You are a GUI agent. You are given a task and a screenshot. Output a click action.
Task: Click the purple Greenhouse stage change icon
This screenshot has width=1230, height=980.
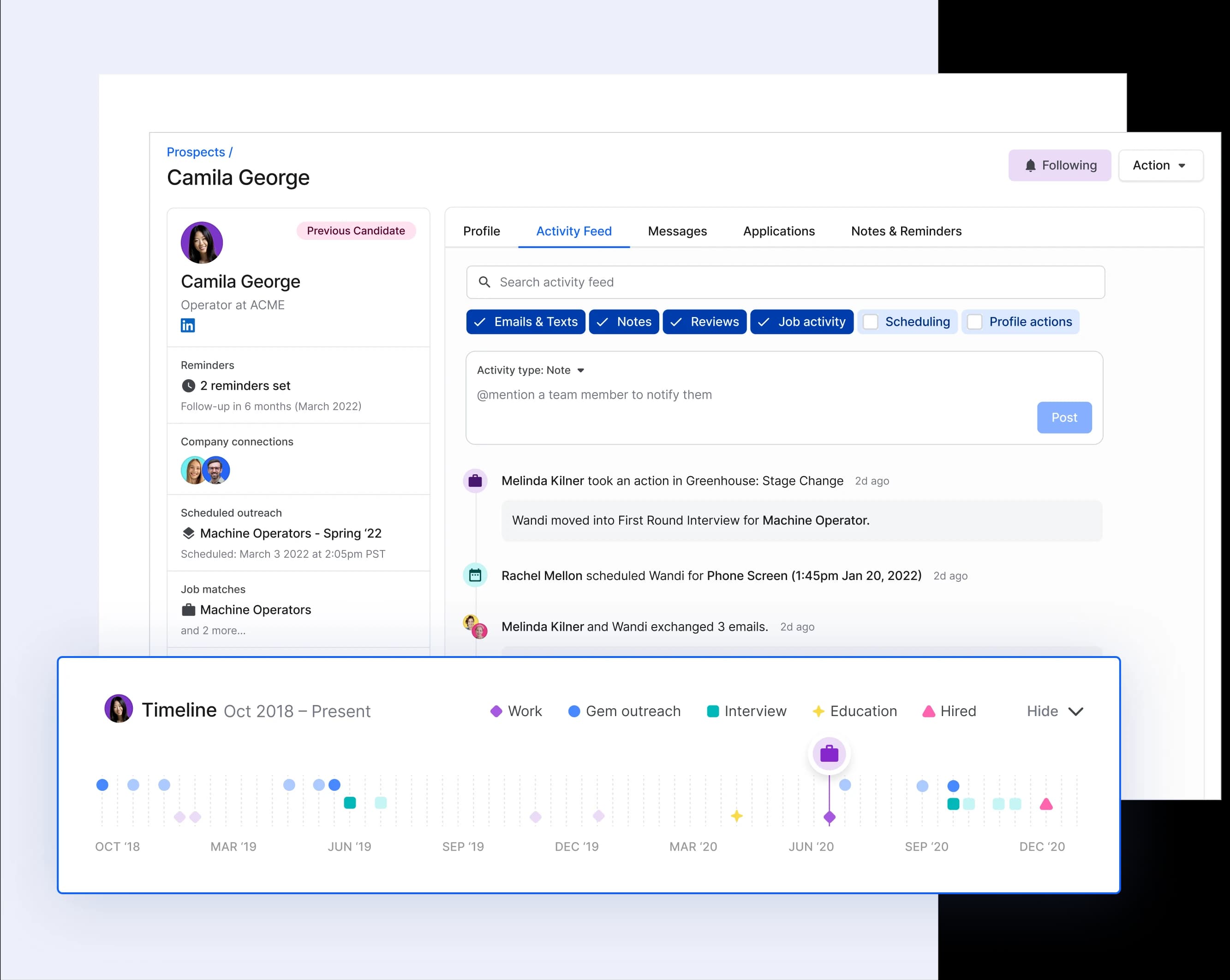tap(475, 481)
